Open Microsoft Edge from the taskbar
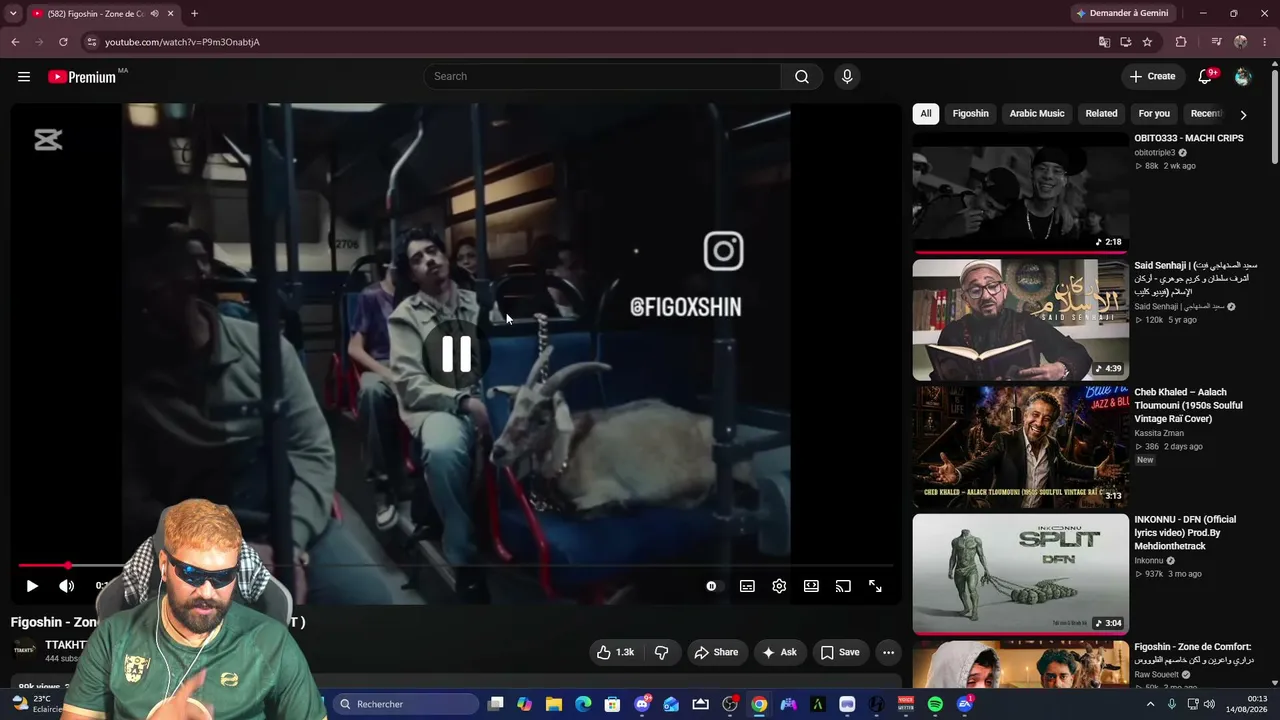Screen dimensions: 1280x720 click(583, 704)
